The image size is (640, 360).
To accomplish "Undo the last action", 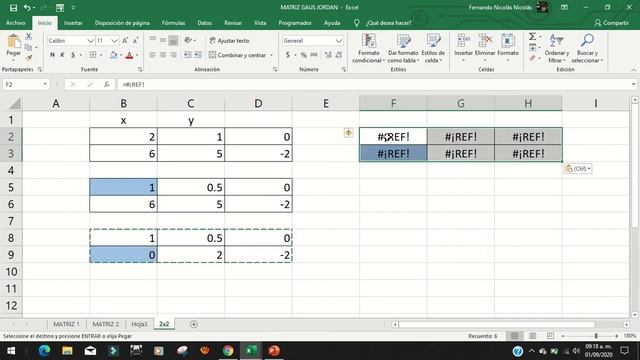I will tap(27, 7).
